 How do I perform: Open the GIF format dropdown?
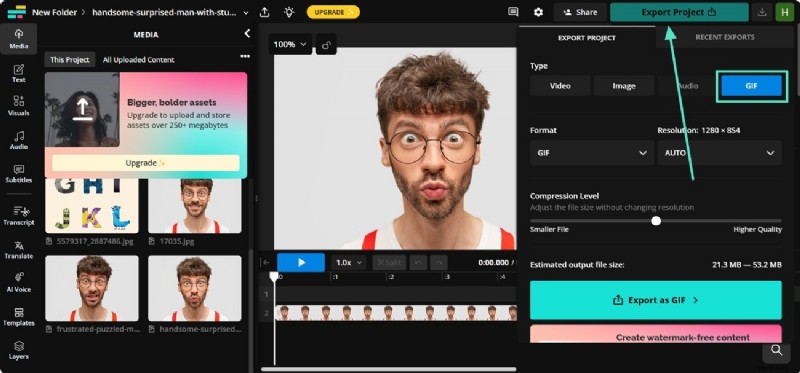[x=592, y=153]
